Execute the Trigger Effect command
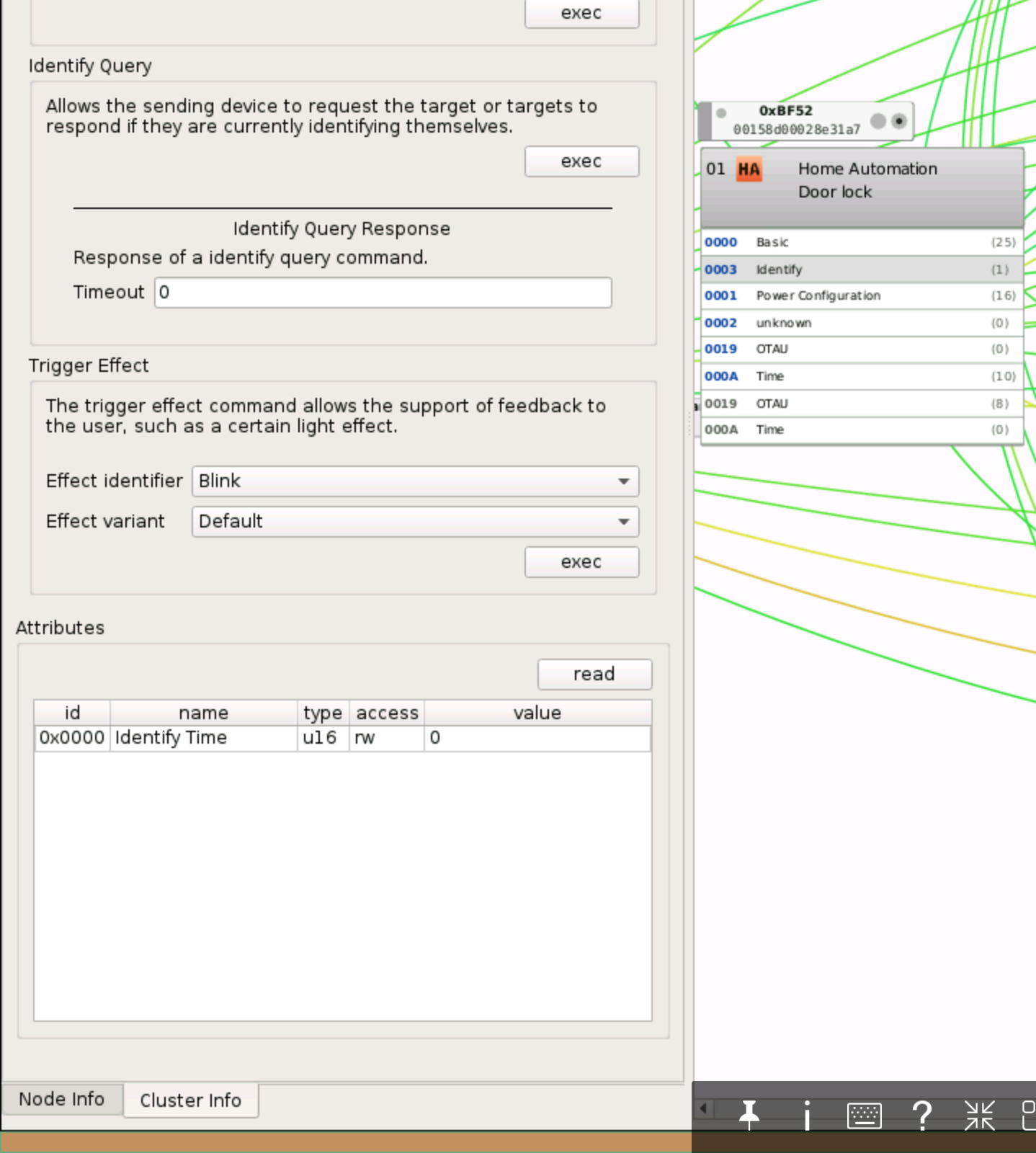The height and width of the screenshot is (1153, 1036). point(581,562)
